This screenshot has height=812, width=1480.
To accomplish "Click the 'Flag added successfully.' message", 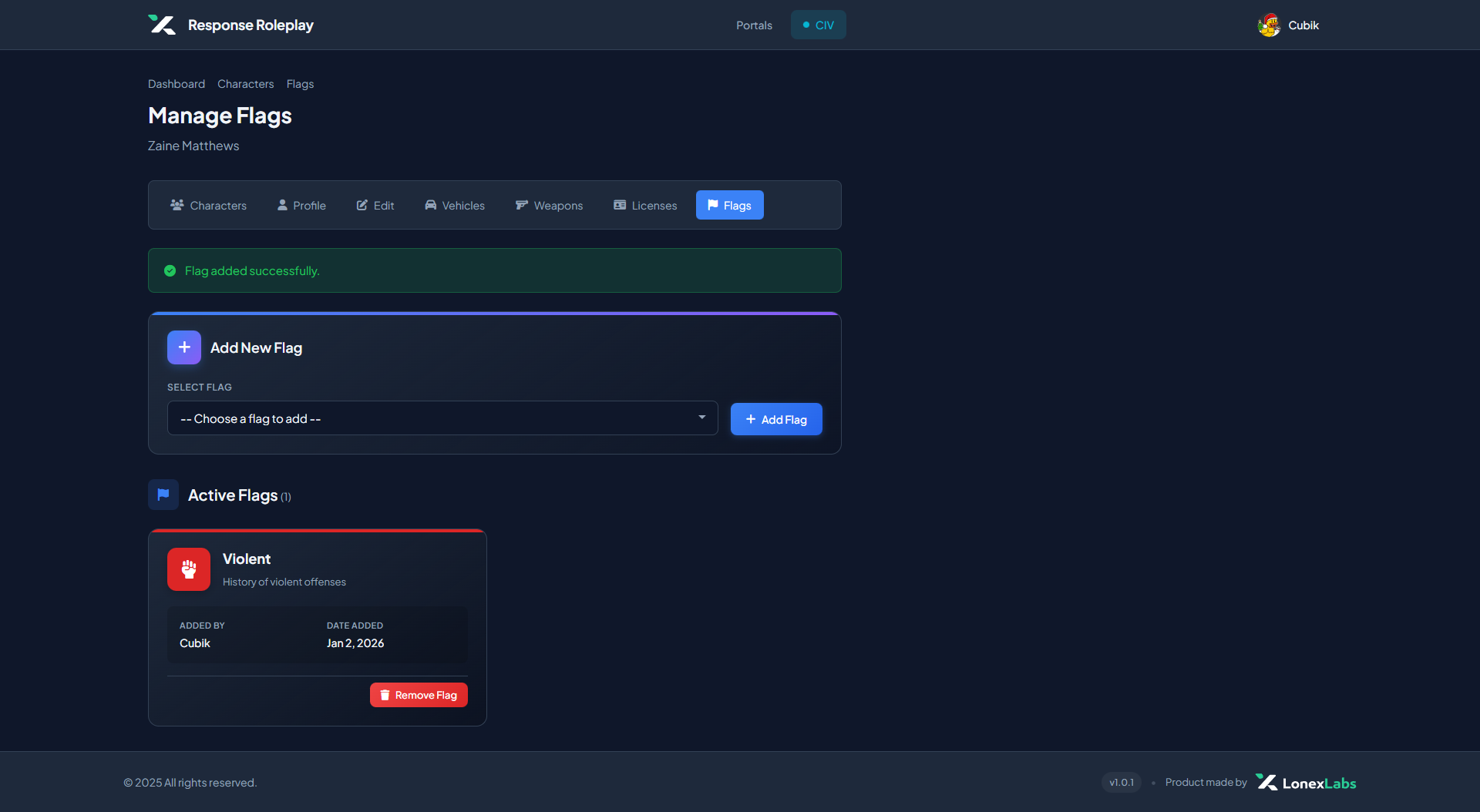I will point(252,271).
